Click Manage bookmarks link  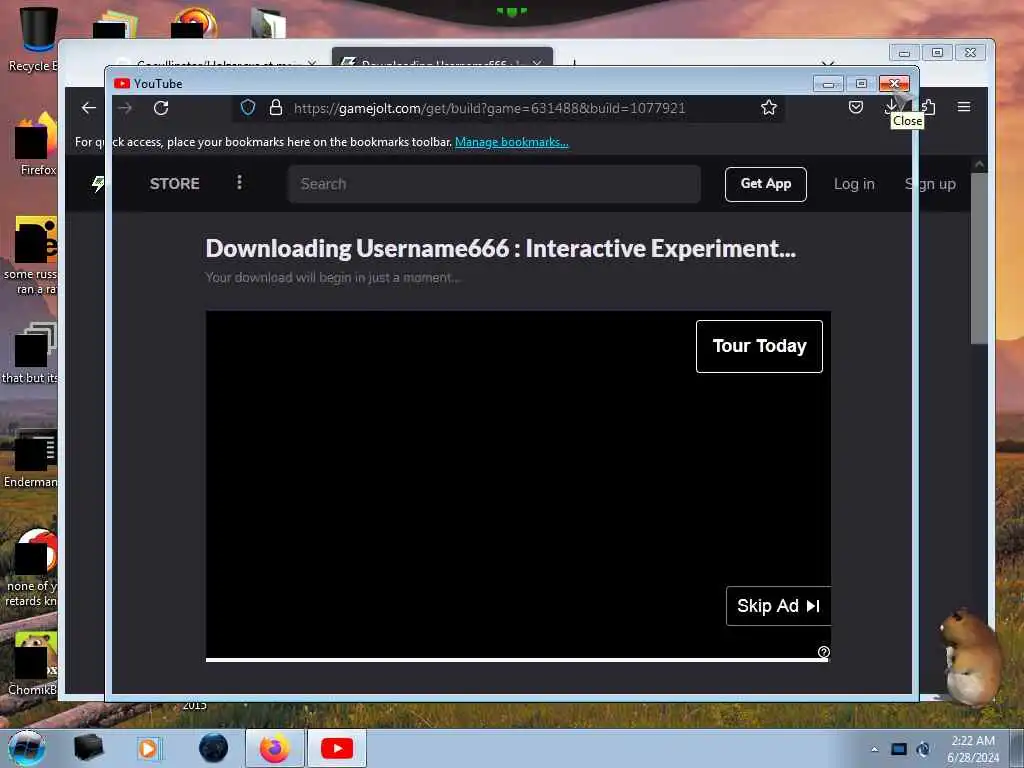coord(511,142)
